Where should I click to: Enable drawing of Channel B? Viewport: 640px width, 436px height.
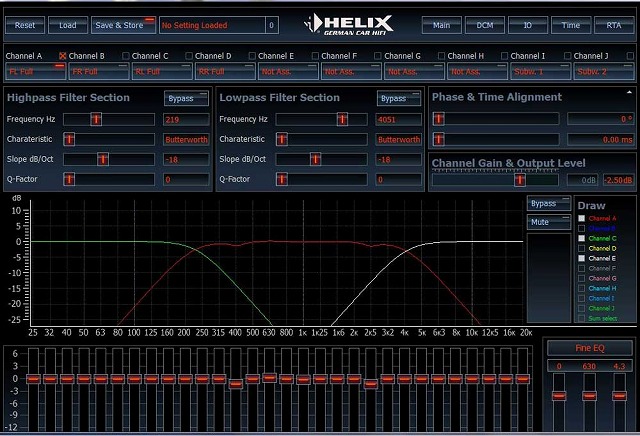[582, 229]
